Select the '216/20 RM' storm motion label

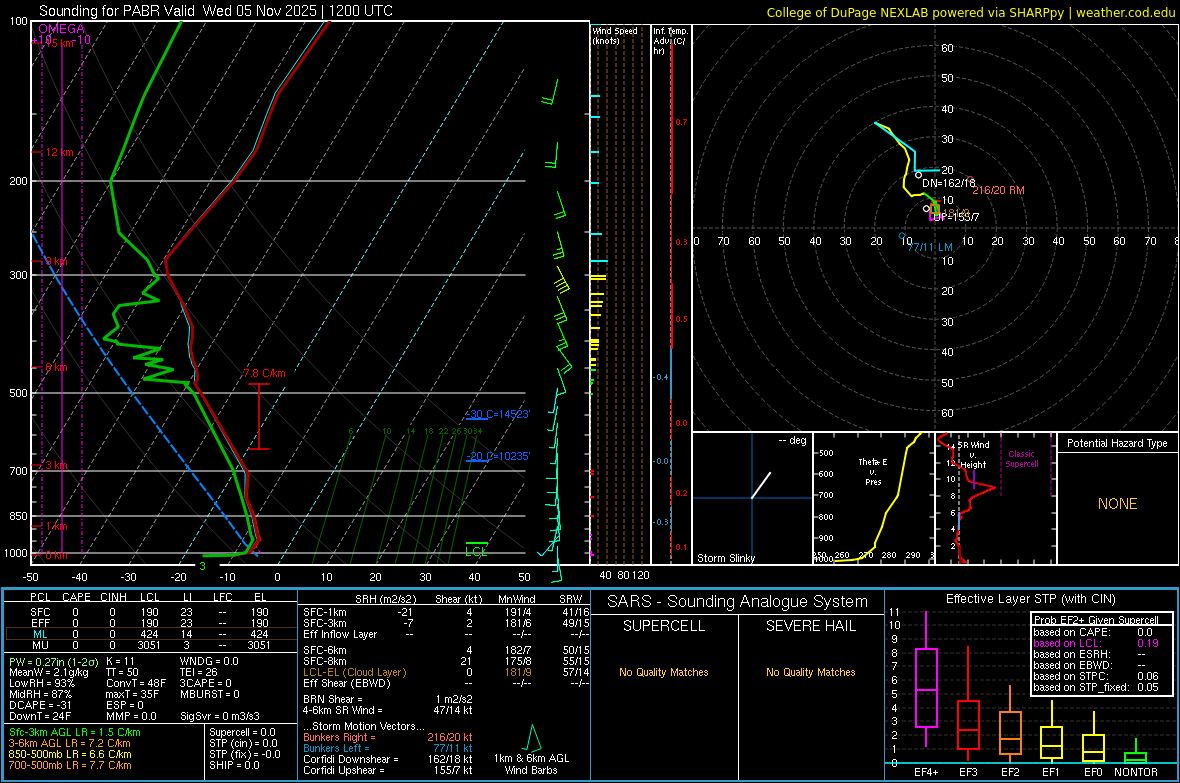[999, 190]
